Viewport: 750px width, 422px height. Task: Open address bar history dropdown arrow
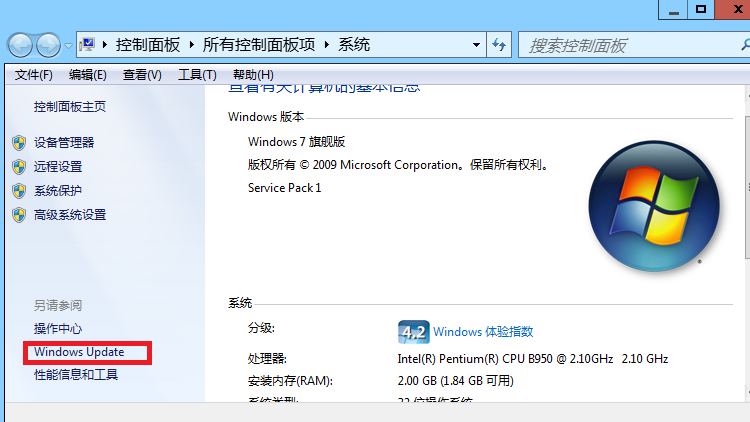(x=476, y=45)
